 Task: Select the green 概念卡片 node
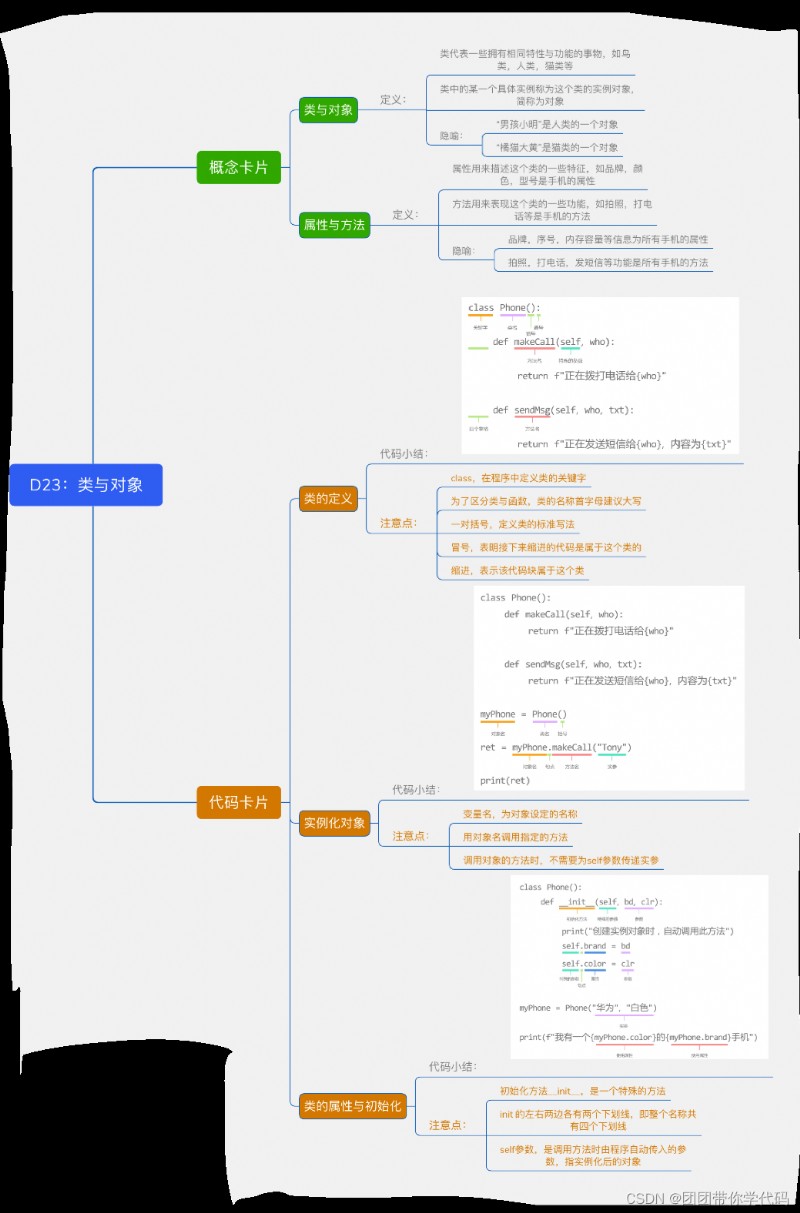[x=238, y=167]
